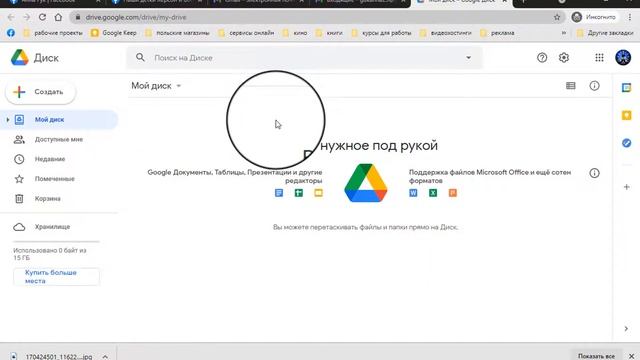Click the Google Docs blue icon
The width and height of the screenshot is (640, 360).
tap(279, 193)
